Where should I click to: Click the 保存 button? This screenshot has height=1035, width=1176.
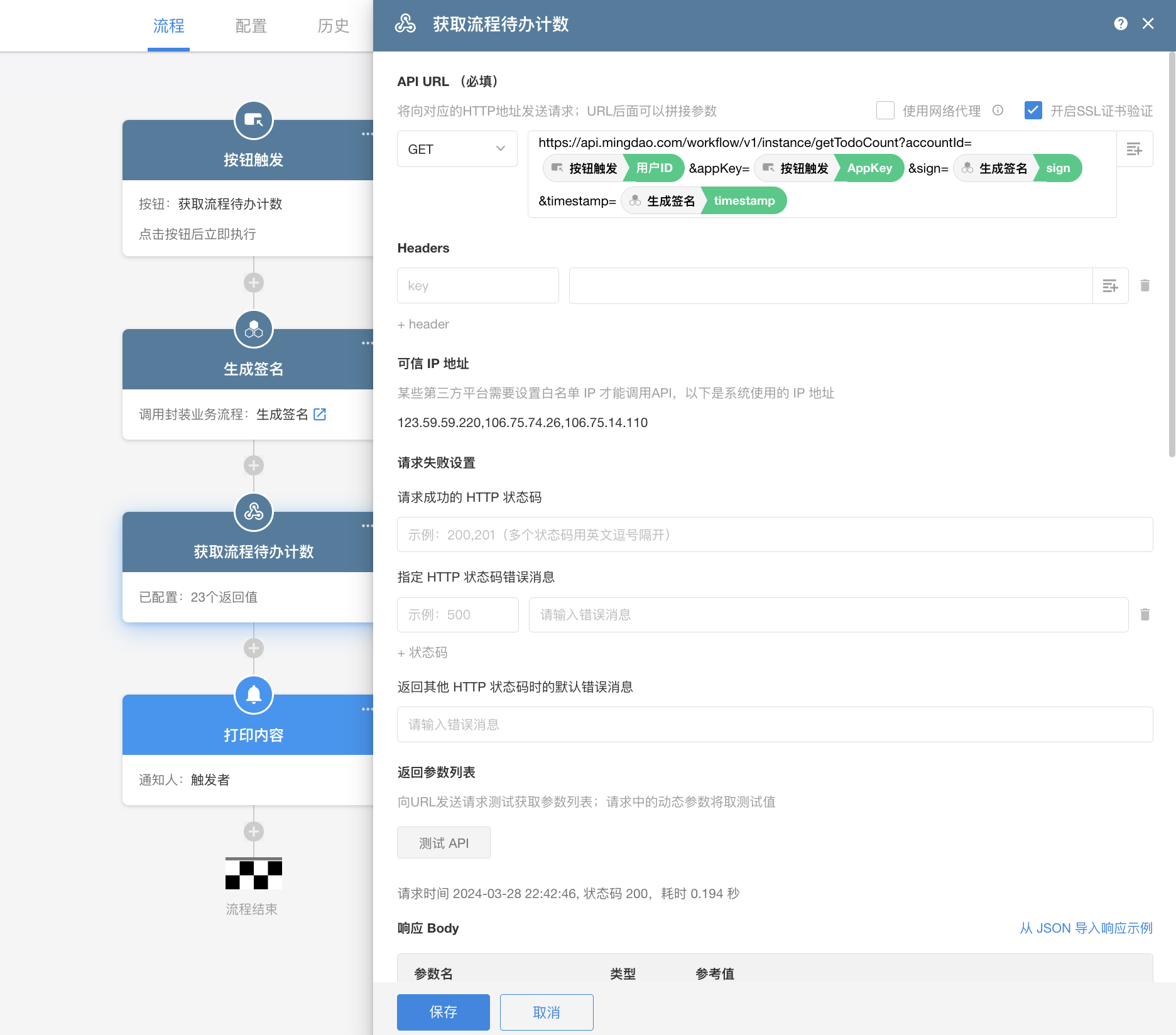(x=444, y=1012)
